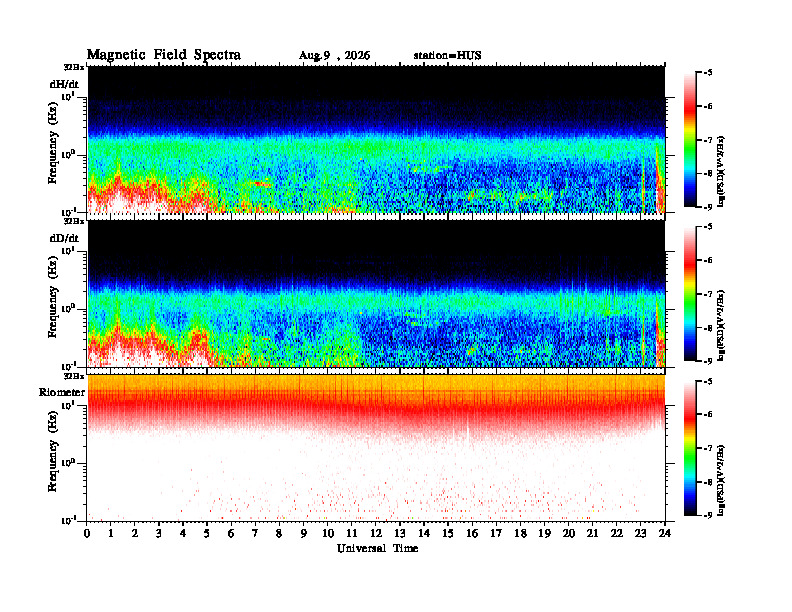Click the "-9" value on Riometer colorbar
This screenshot has height=612, width=792.
click(x=709, y=515)
